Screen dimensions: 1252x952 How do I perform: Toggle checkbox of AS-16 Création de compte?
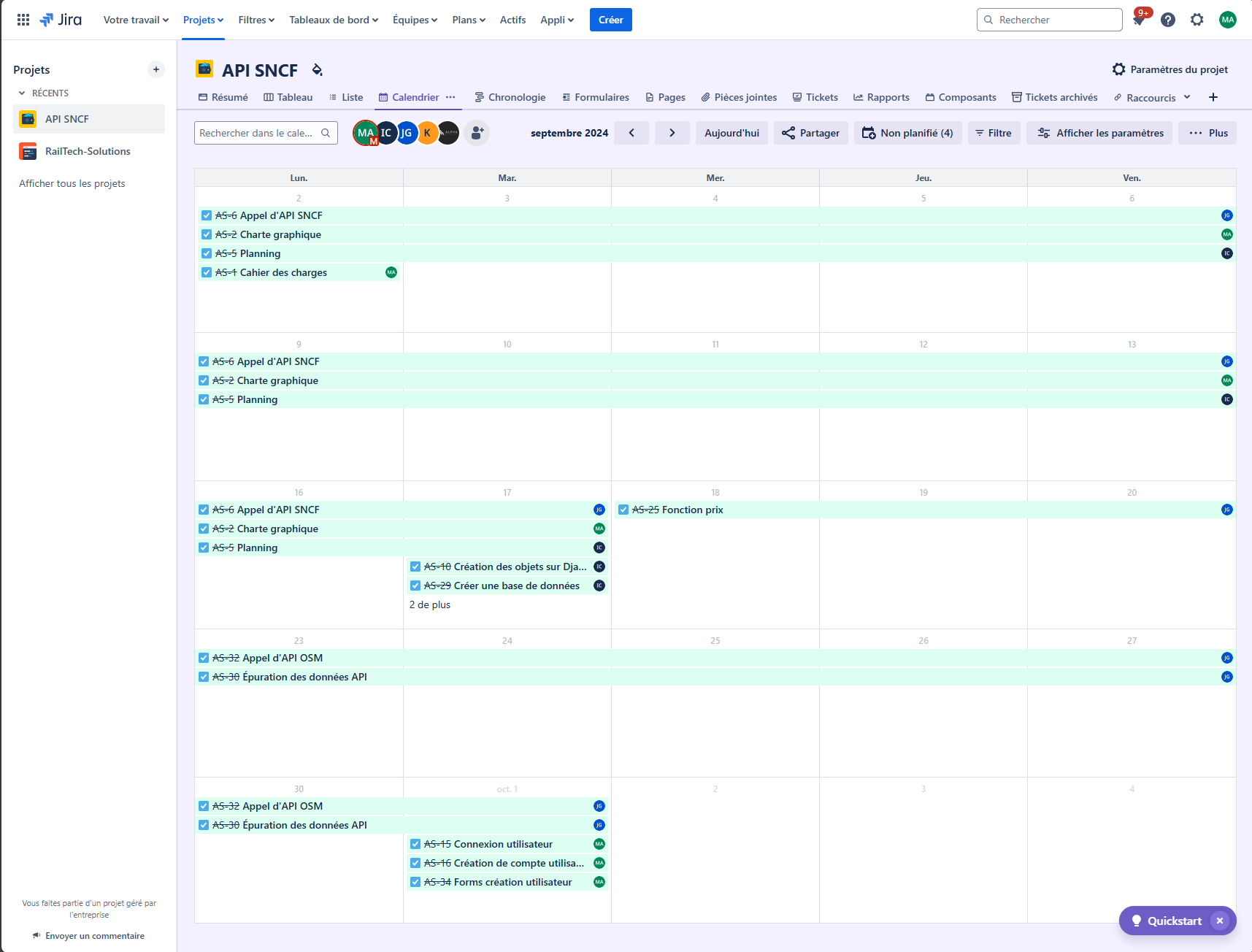[415, 863]
